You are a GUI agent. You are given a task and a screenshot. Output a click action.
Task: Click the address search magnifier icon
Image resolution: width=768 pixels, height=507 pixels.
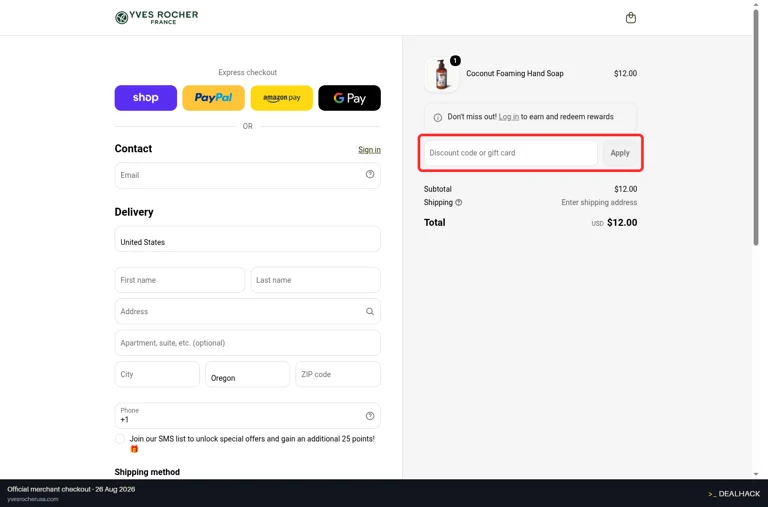pyautogui.click(x=370, y=312)
